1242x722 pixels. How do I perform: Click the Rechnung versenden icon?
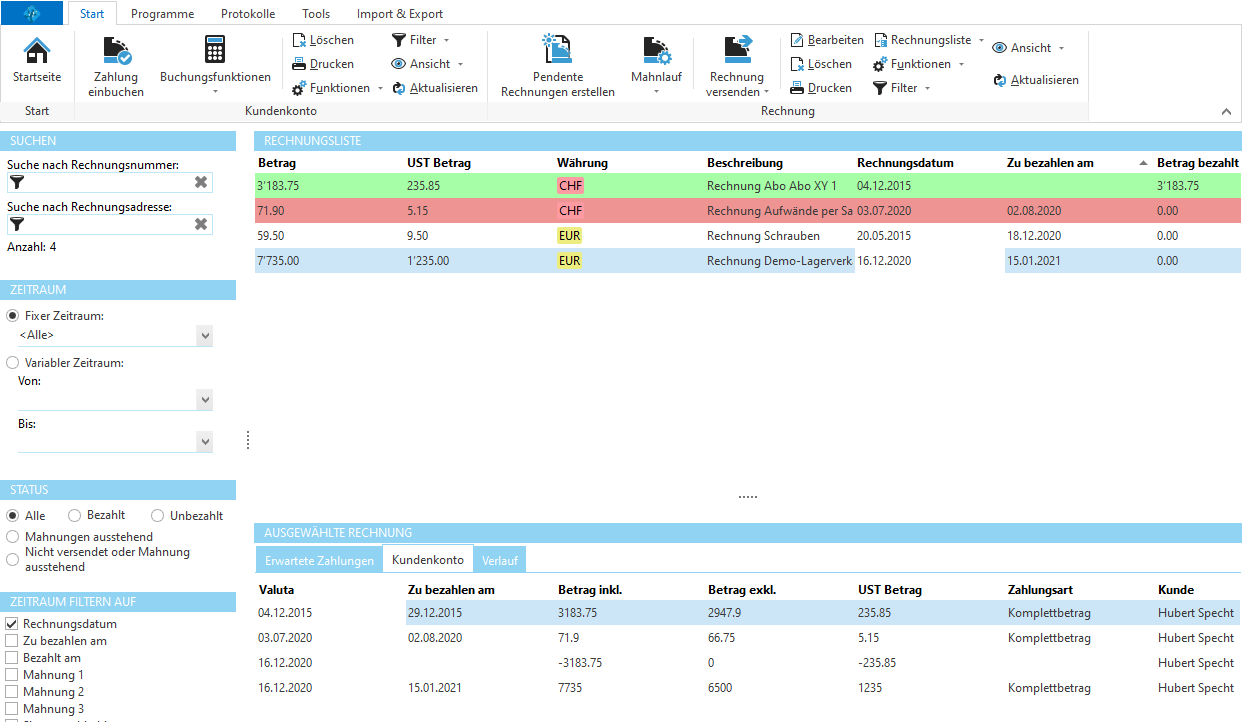point(736,51)
